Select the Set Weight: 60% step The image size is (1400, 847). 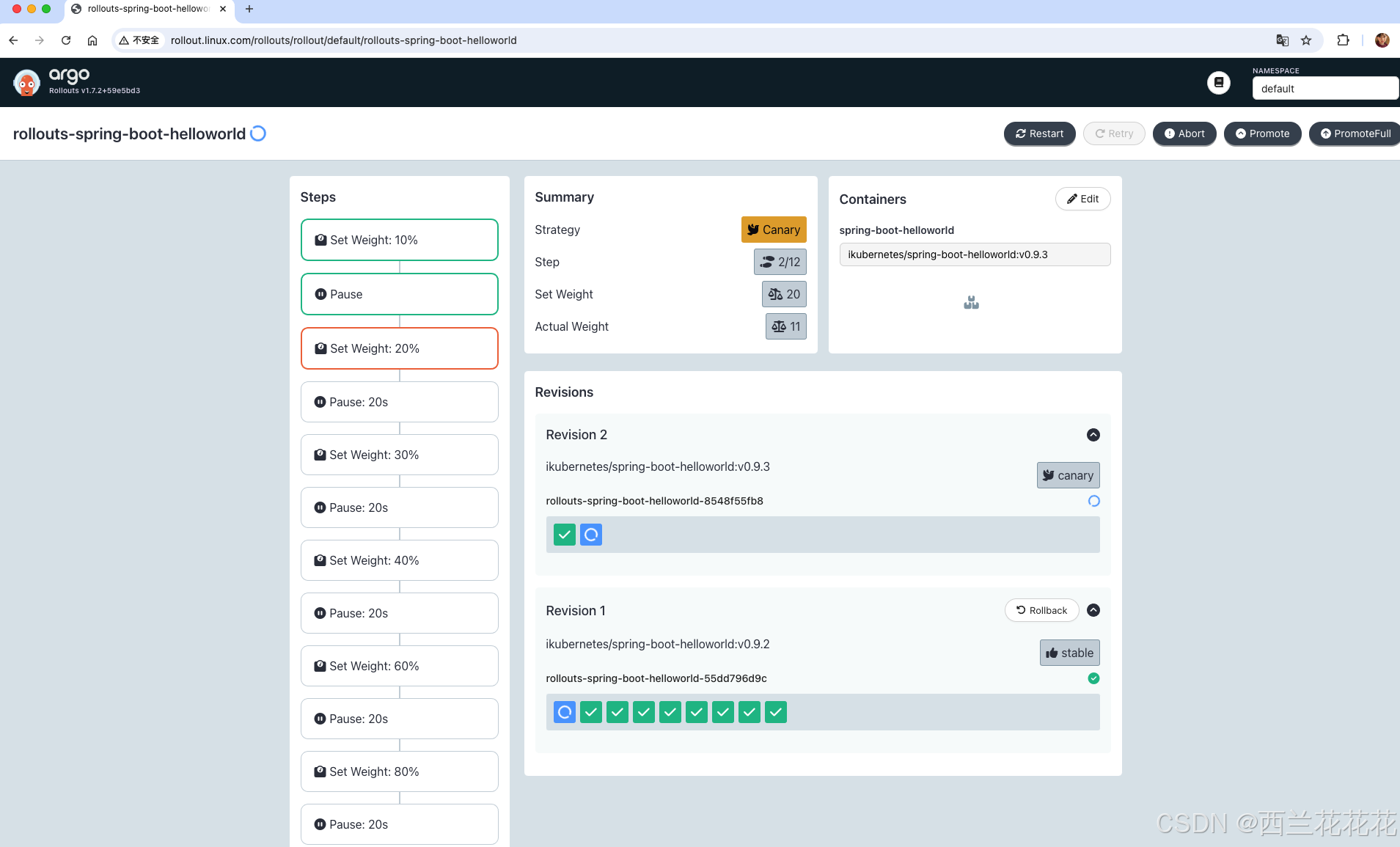[x=400, y=666]
